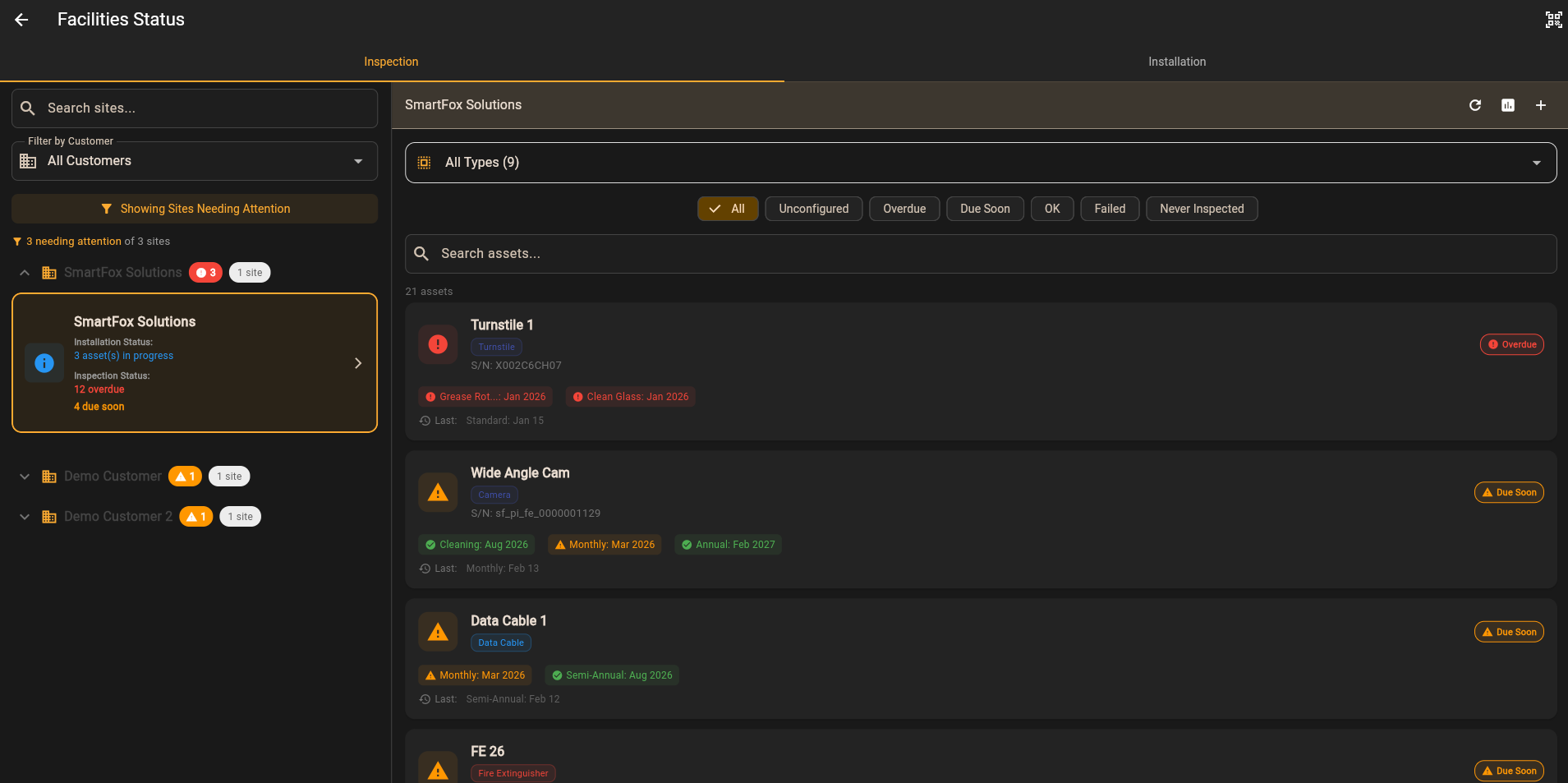Click the SmartFox Solutions red alert badge

click(x=205, y=273)
